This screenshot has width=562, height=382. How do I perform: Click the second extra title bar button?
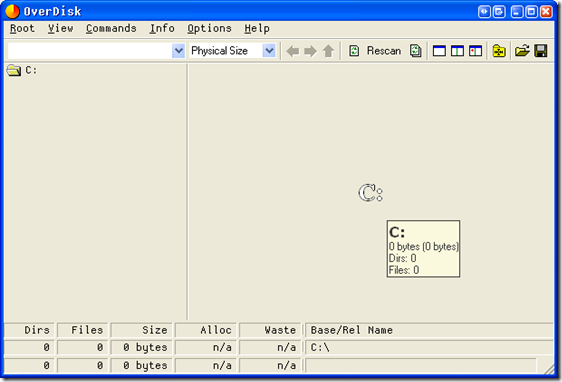coord(499,12)
